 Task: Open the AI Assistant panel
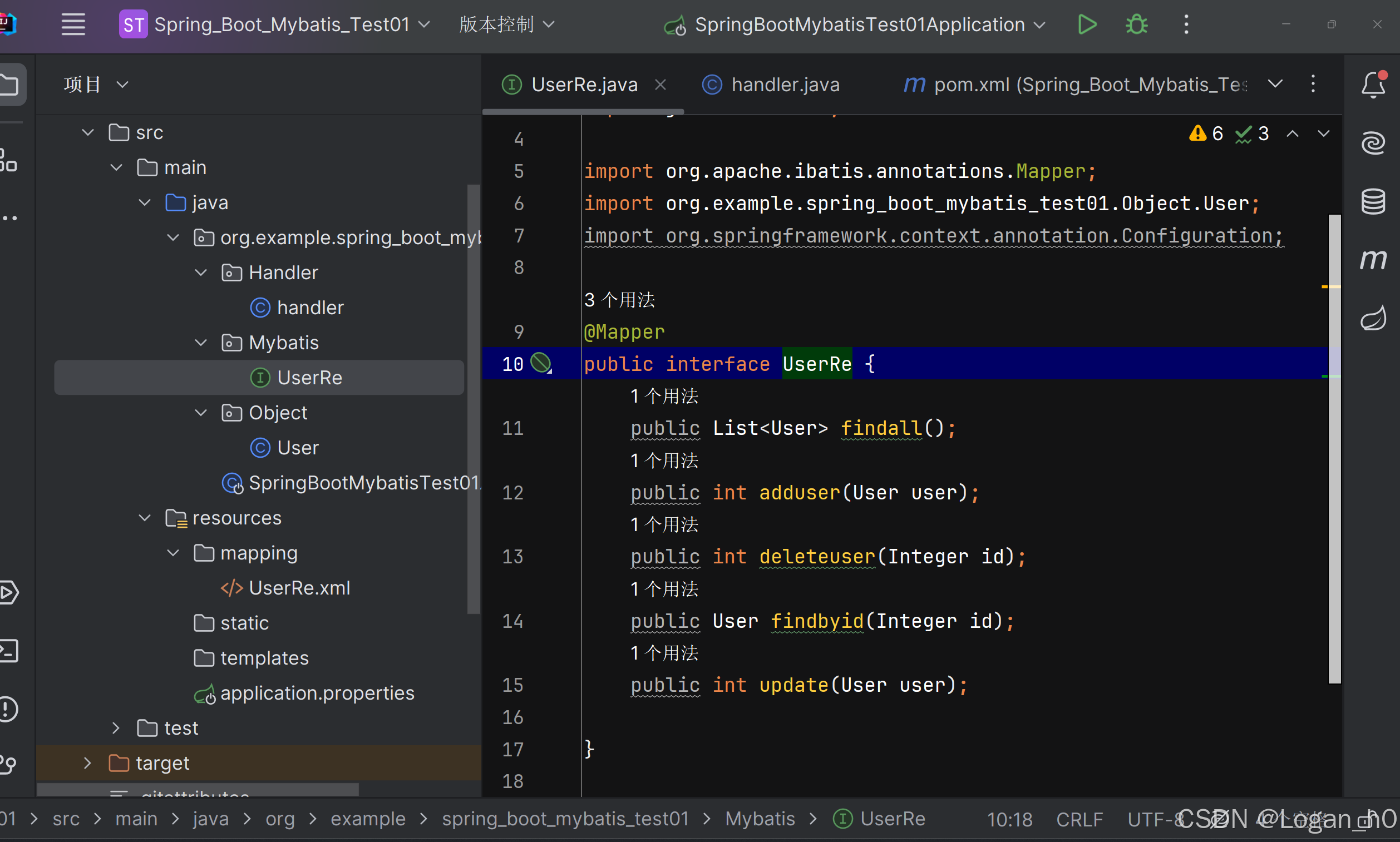[1373, 143]
